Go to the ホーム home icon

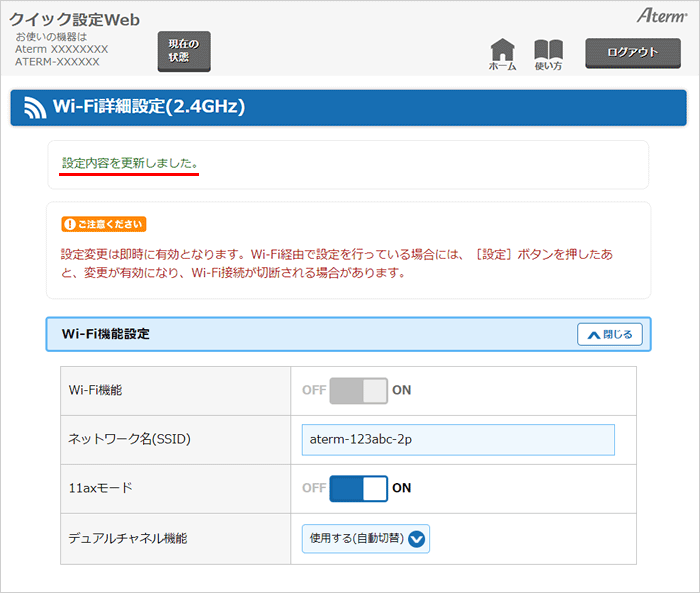click(x=502, y=54)
